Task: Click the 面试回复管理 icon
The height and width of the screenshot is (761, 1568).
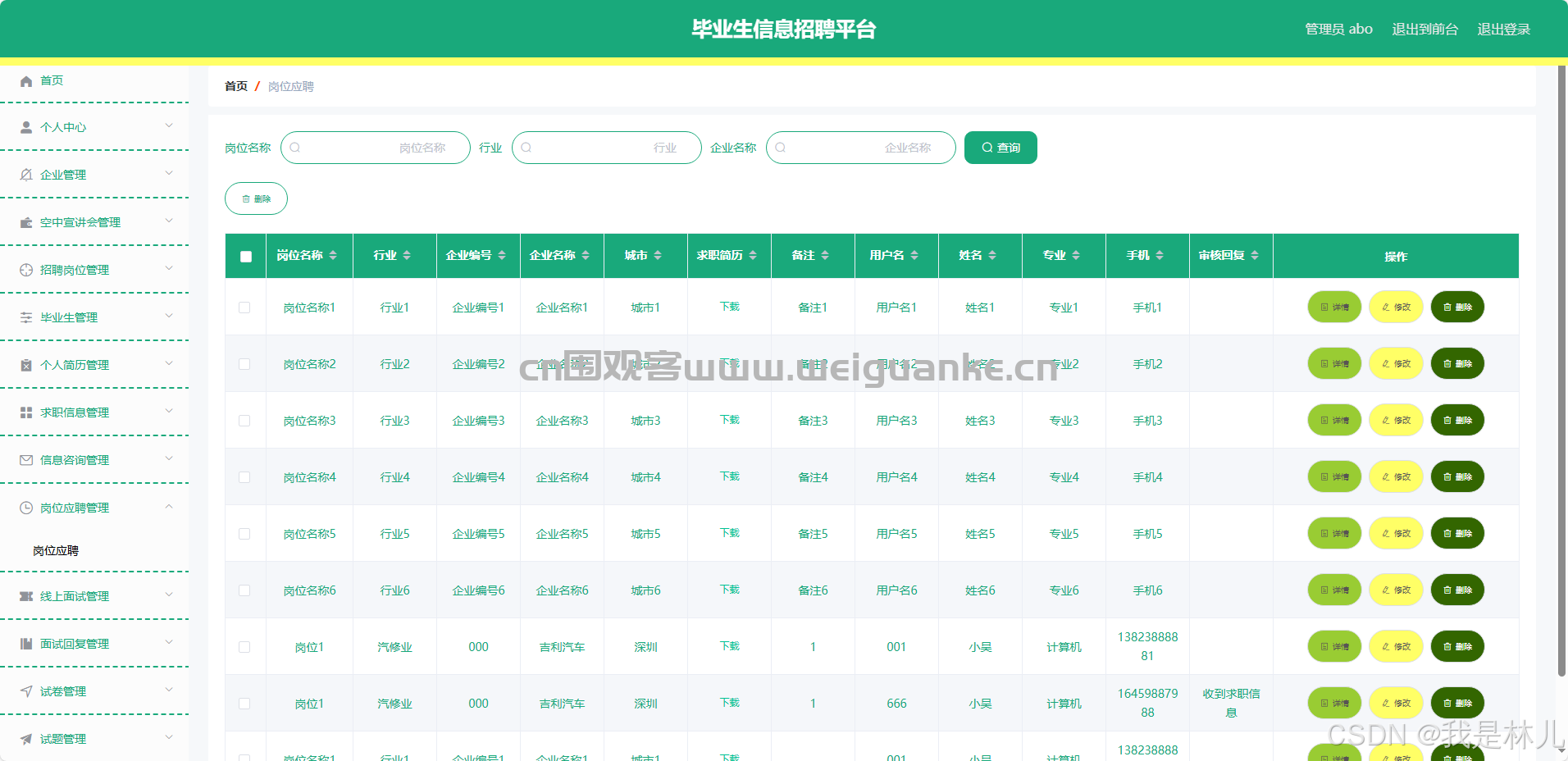Action: tap(26, 644)
